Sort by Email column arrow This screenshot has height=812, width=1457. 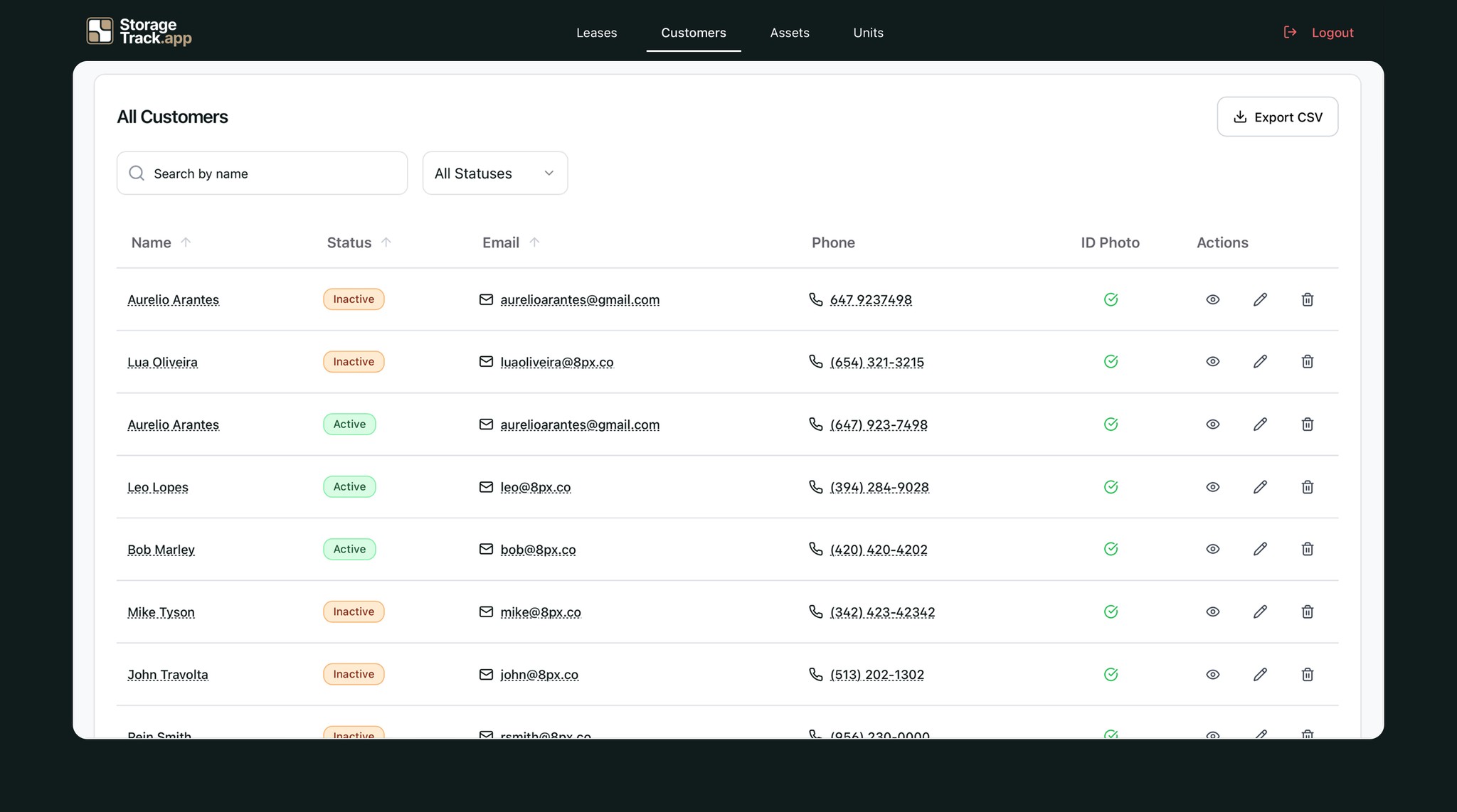(534, 242)
